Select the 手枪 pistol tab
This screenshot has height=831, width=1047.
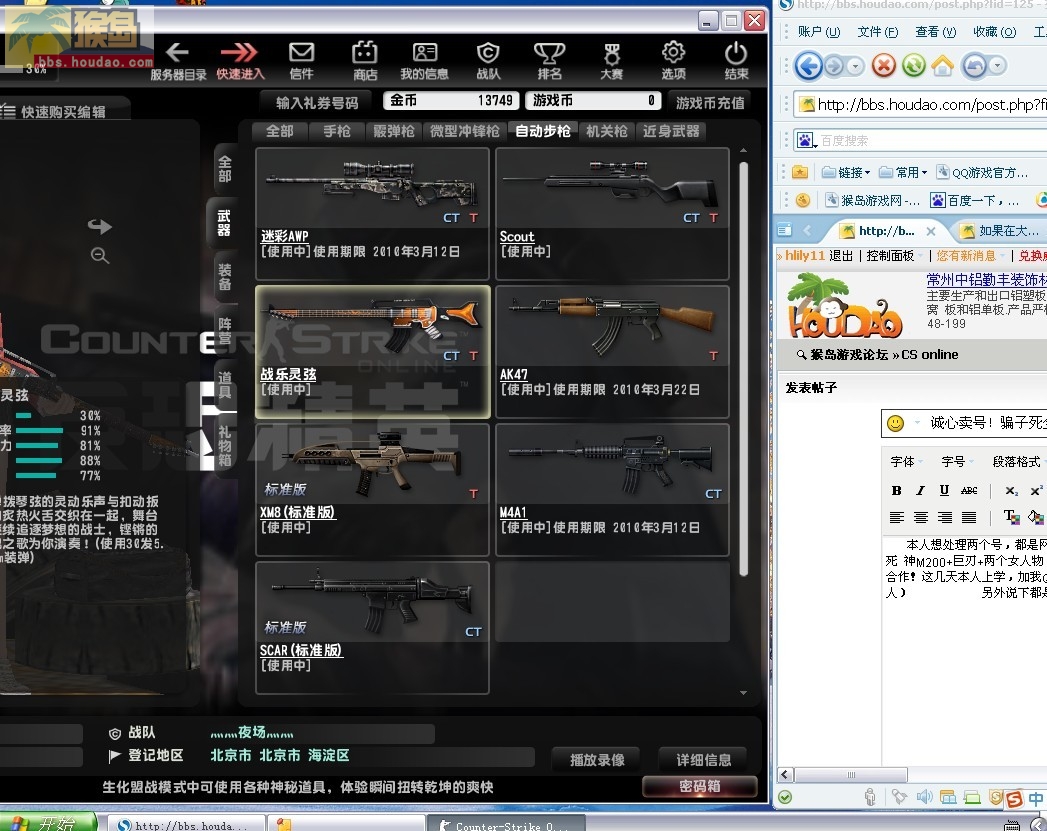pos(337,131)
